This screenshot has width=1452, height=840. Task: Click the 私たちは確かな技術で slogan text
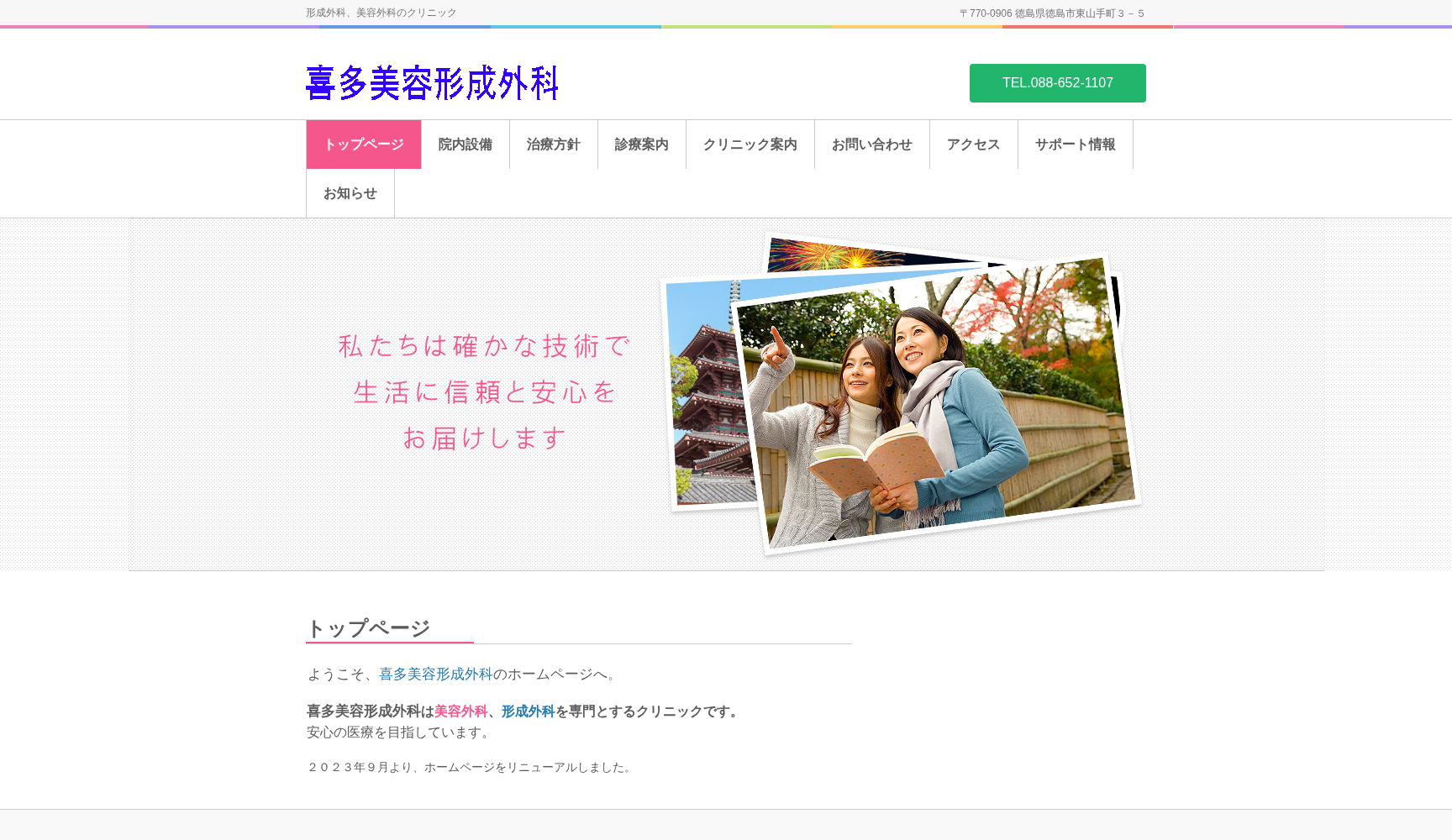[x=484, y=345]
